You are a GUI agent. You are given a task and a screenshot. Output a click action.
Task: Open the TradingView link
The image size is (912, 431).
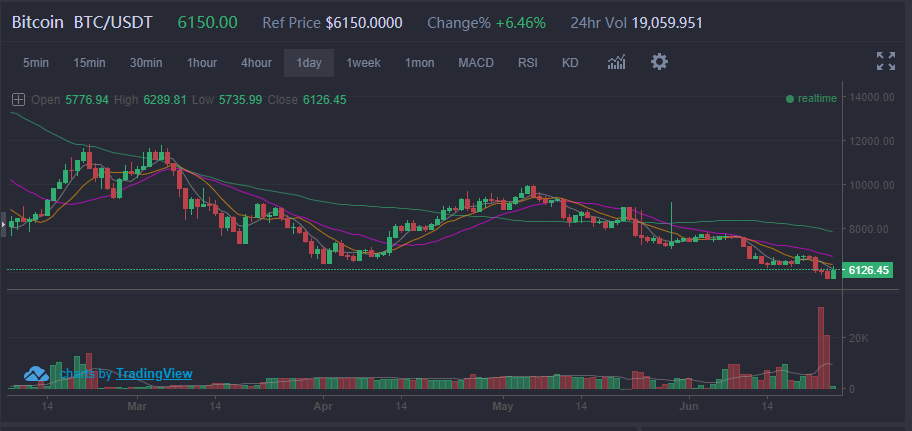(154, 374)
